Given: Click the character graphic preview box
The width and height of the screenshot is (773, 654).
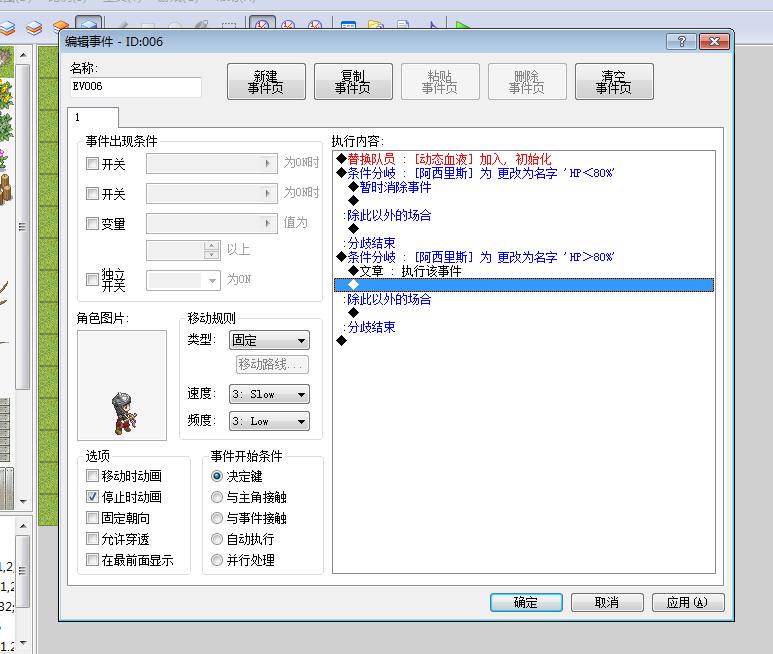Looking at the screenshot, I should point(122,385).
